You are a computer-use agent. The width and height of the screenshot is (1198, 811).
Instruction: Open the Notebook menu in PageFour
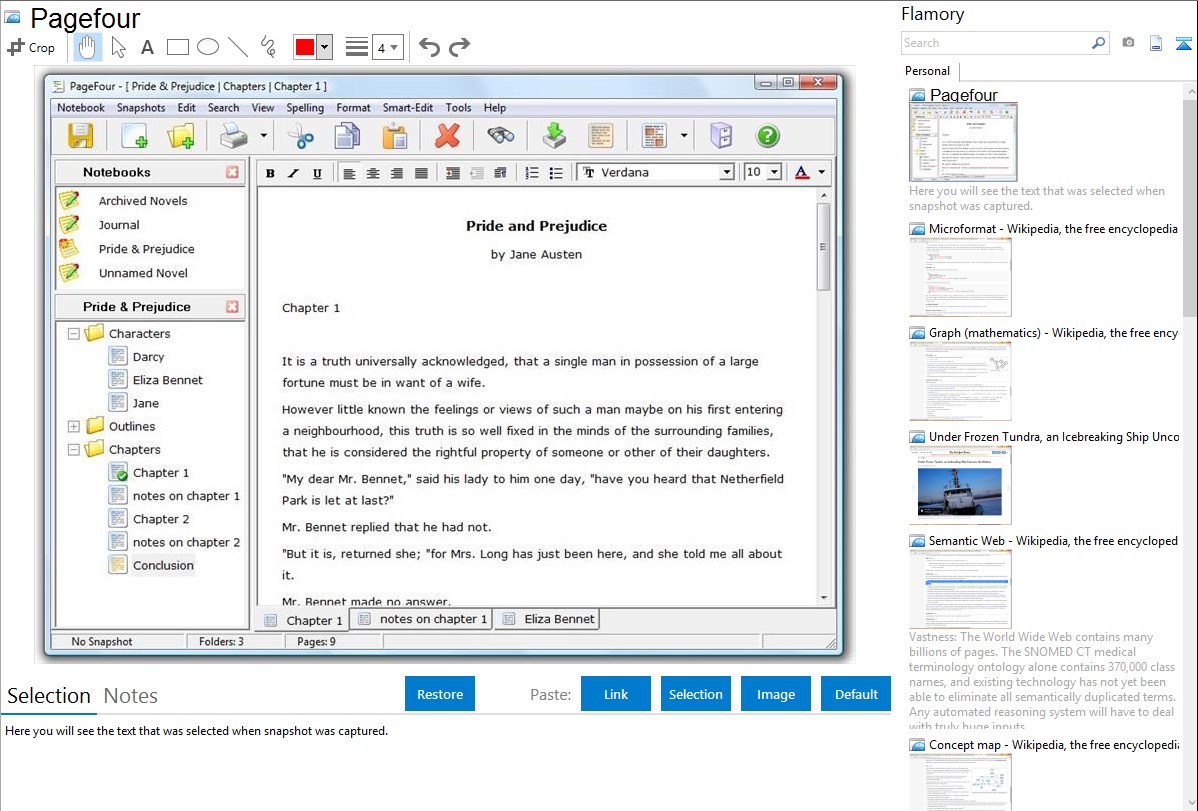pos(81,108)
